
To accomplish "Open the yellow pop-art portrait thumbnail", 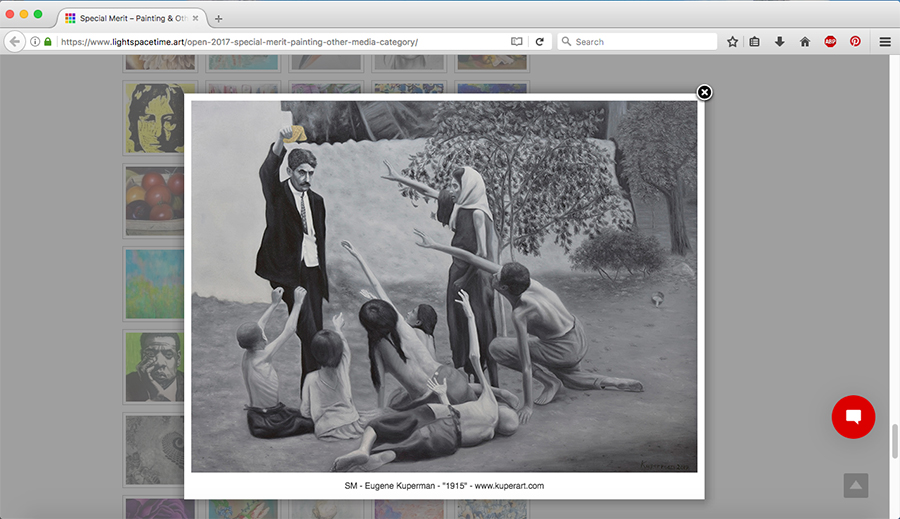I will [154, 118].
